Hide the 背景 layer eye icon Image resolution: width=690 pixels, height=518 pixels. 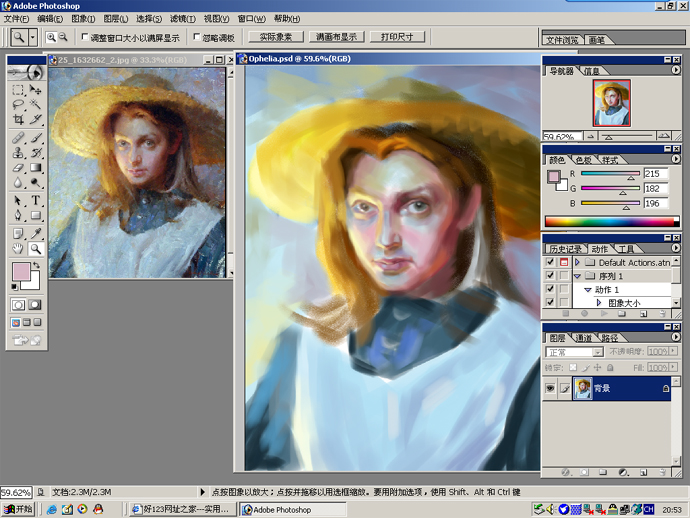click(550, 388)
